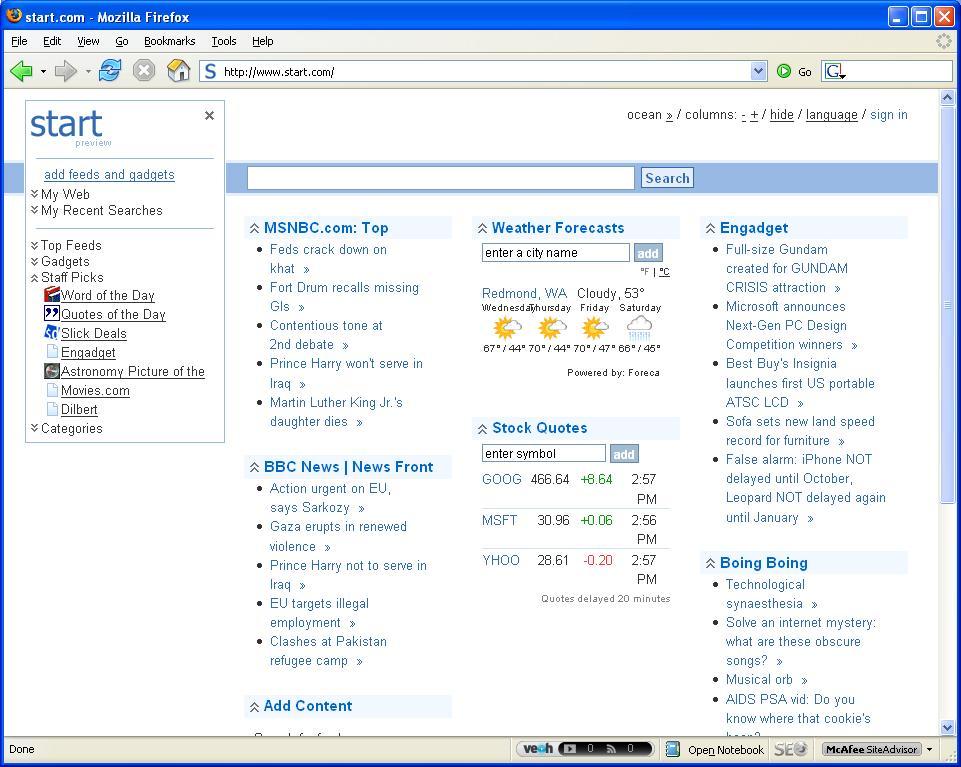
Task: Go to Home with the house icon
Action: 178,71
